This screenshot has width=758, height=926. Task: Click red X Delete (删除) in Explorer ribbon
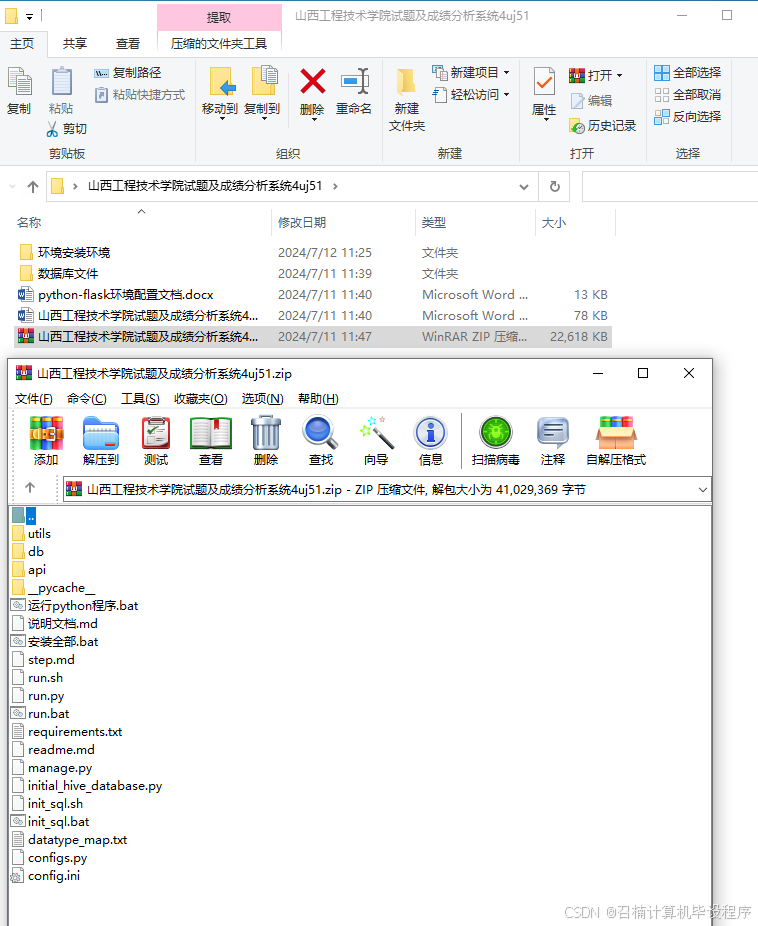[312, 92]
